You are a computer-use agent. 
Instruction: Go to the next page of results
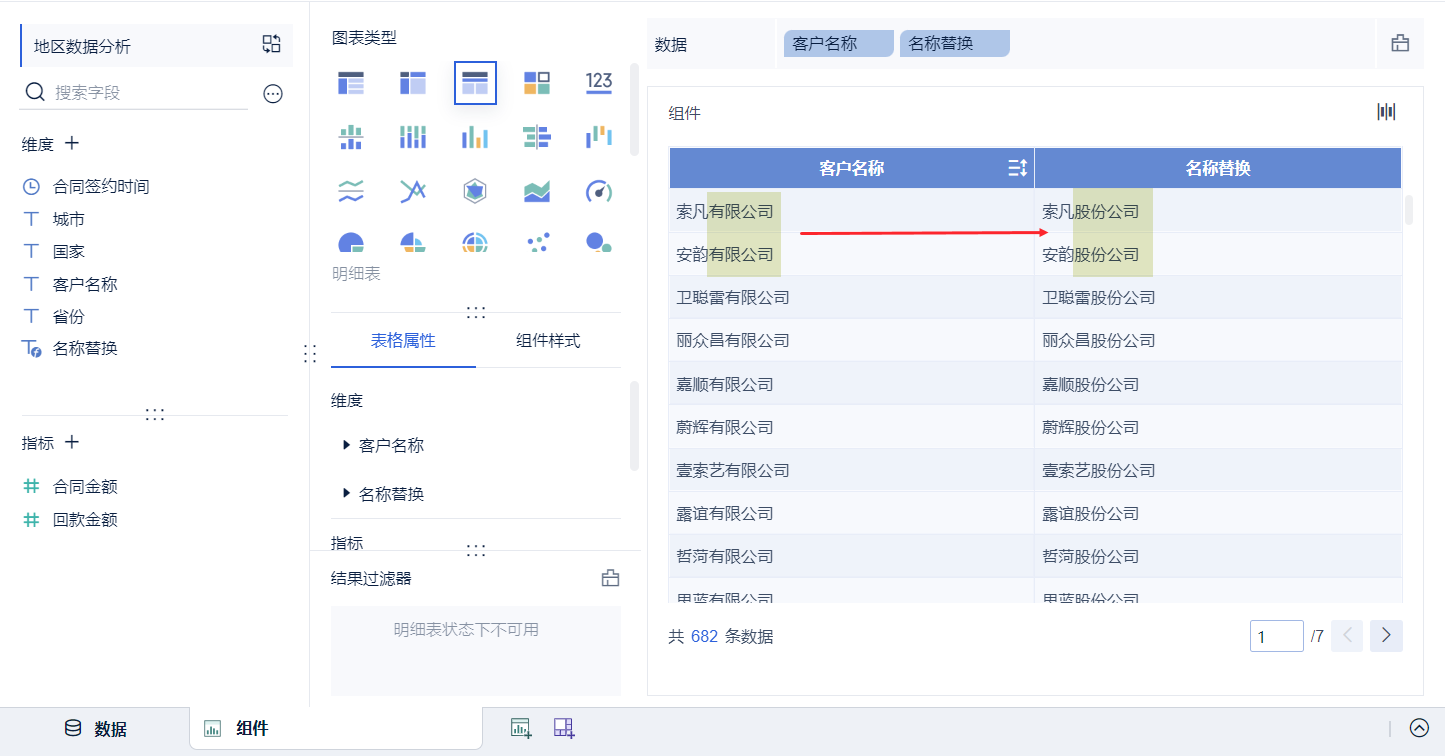coord(1386,636)
